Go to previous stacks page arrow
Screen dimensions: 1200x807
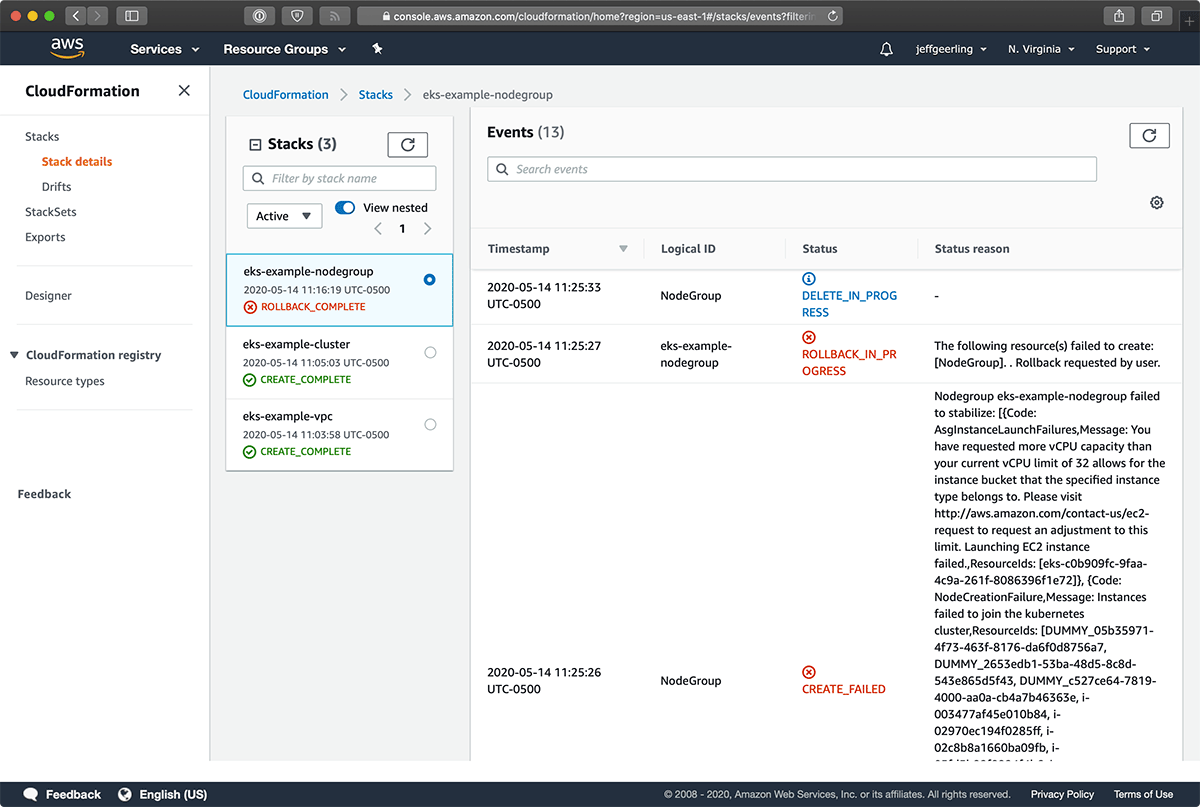pyautogui.click(x=378, y=229)
